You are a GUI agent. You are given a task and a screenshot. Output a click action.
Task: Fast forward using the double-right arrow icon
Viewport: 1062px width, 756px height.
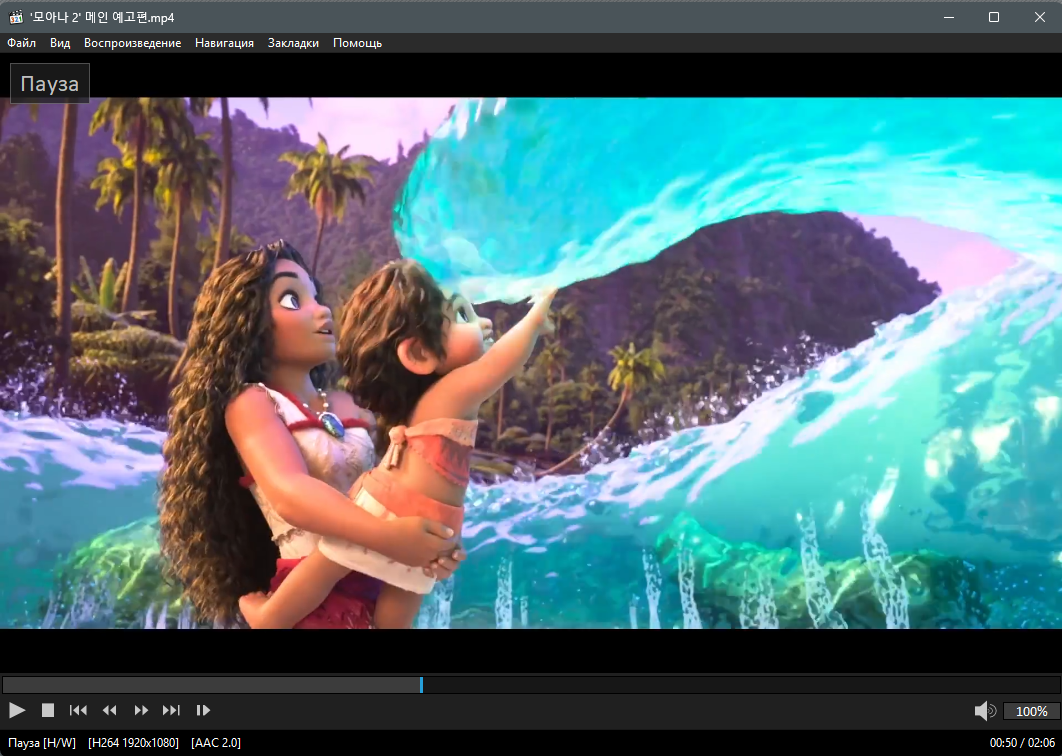[141, 710]
